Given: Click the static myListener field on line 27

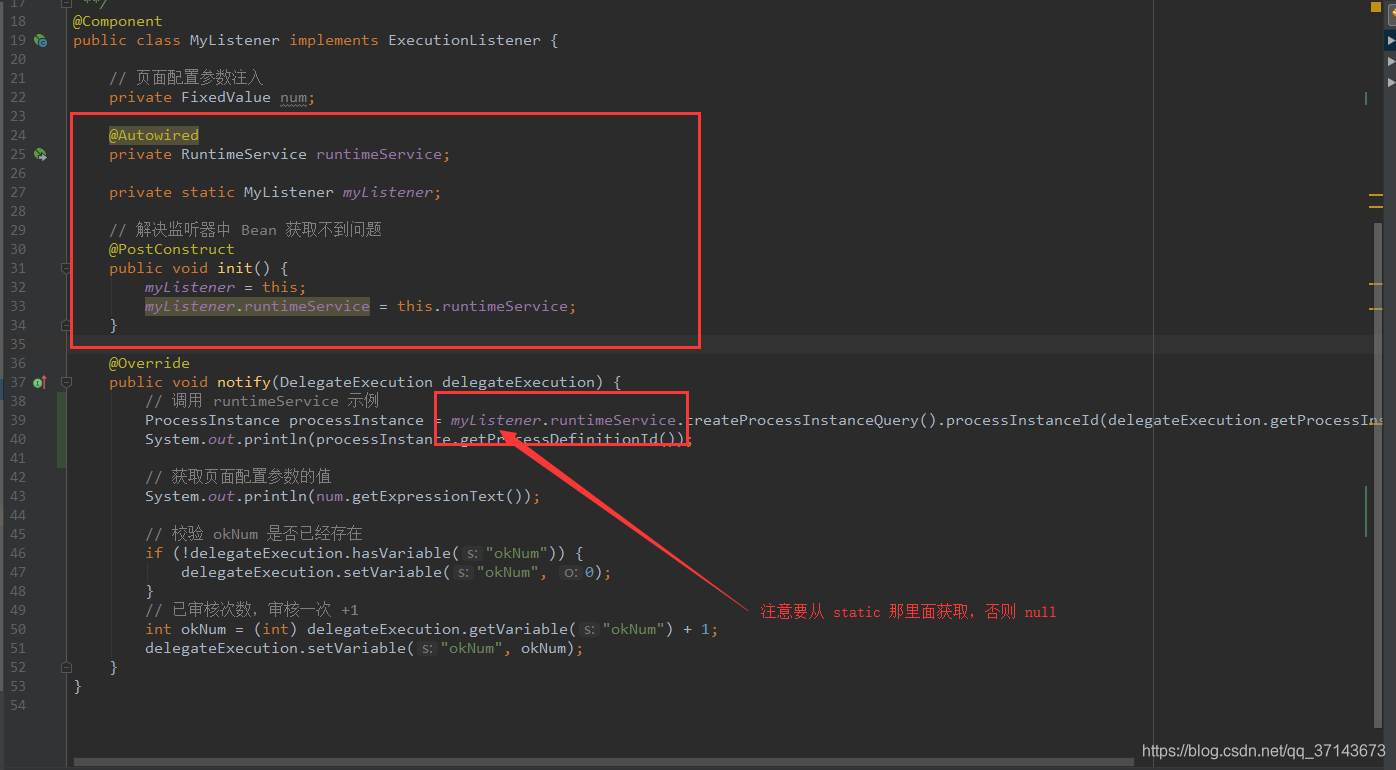Looking at the screenshot, I should [x=388, y=192].
